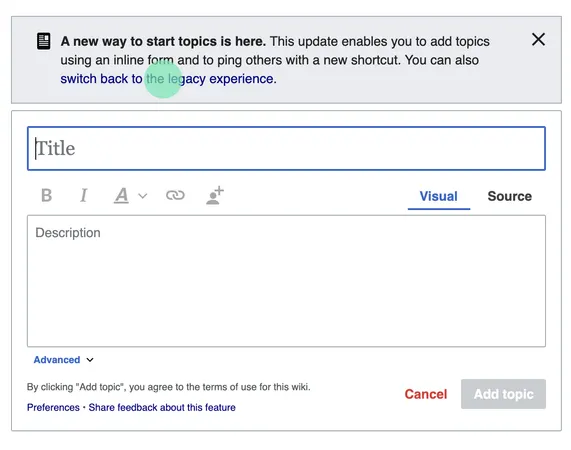Insert a link using chain icon
The width and height of the screenshot is (571, 450).
tap(175, 196)
